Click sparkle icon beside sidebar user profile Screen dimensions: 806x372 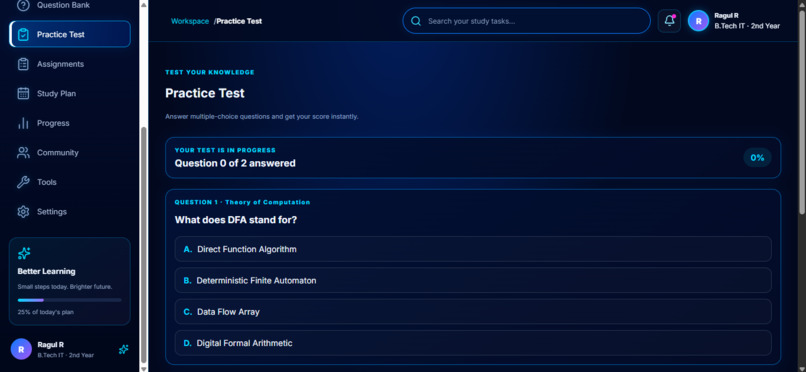tap(123, 349)
